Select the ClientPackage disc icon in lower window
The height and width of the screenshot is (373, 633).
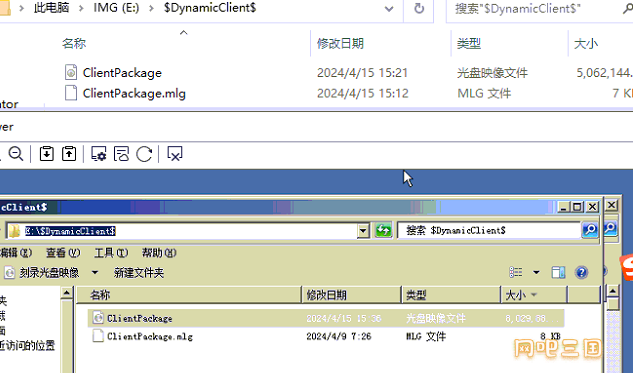(x=98, y=318)
